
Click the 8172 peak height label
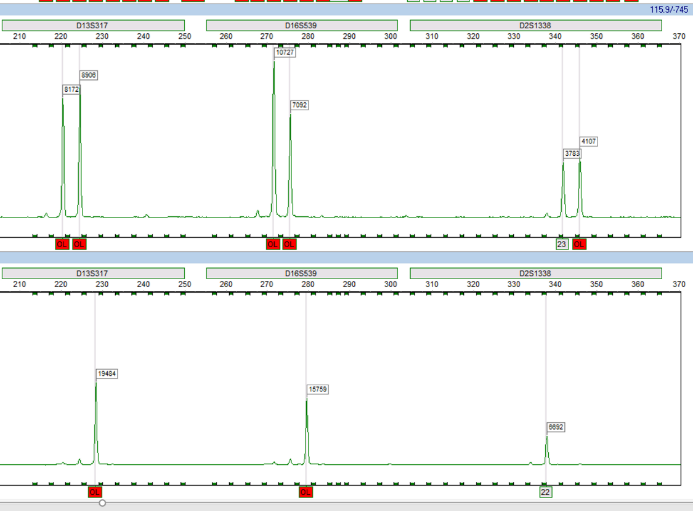point(71,90)
